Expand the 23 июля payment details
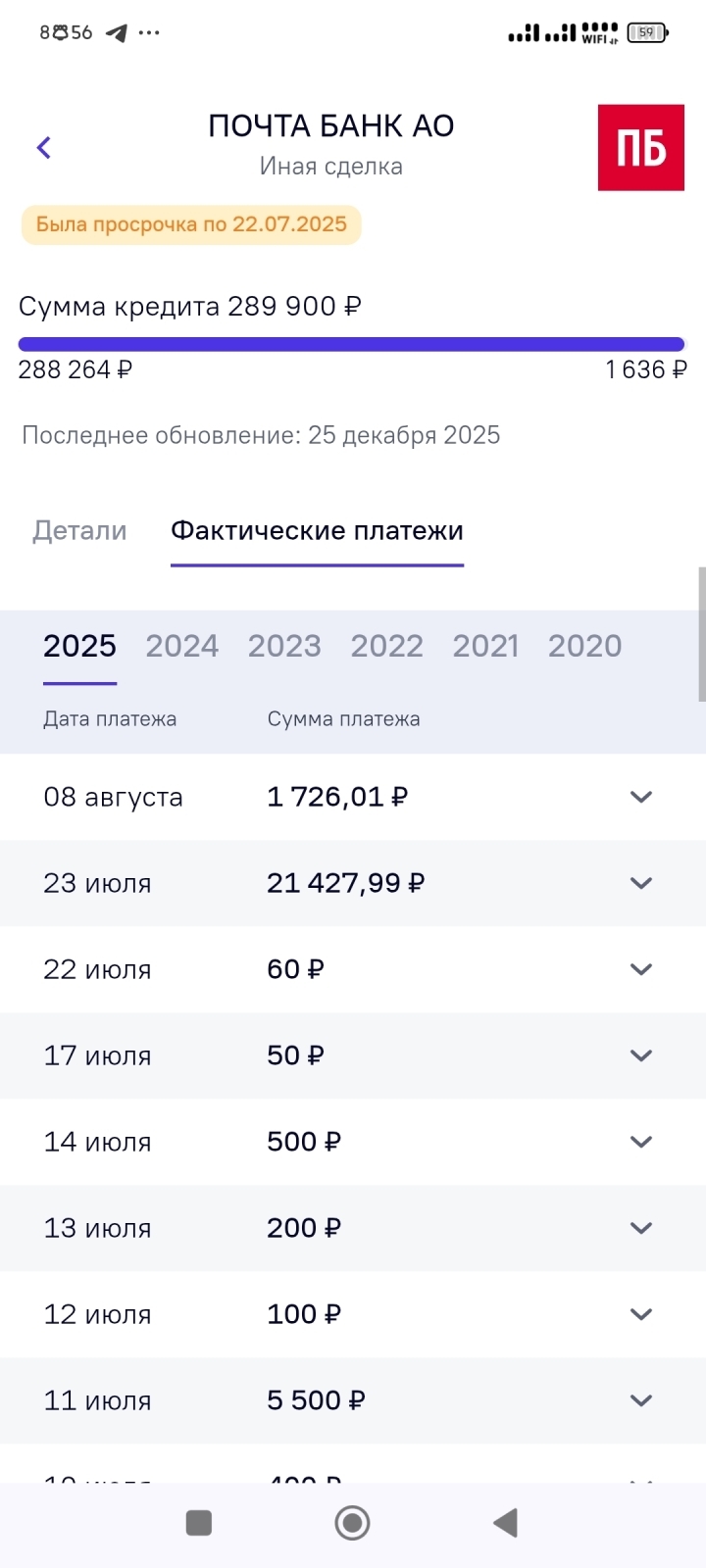Viewport: 706px width, 1568px height. pyautogui.click(x=640, y=883)
